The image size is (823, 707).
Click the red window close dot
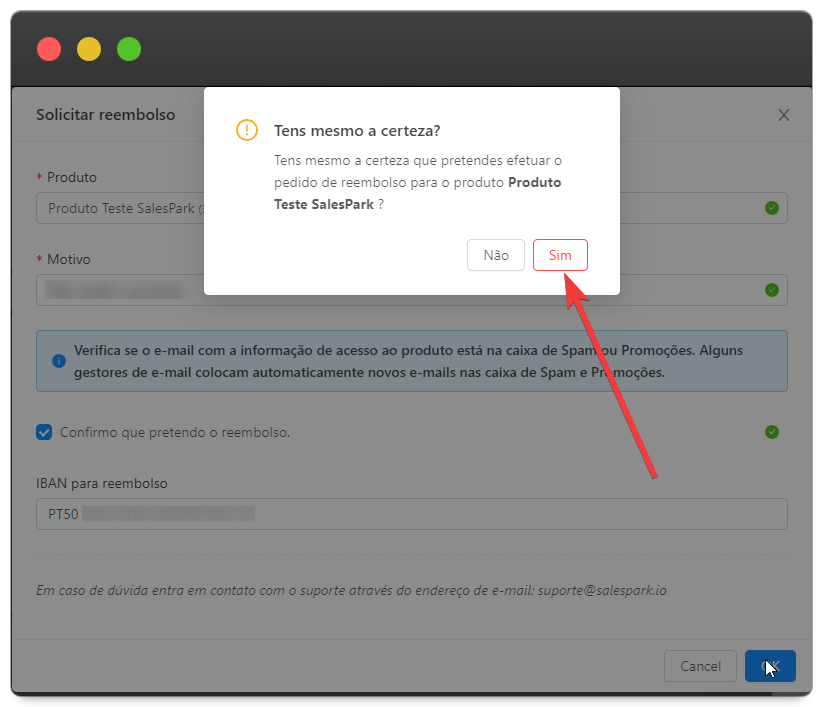pos(49,49)
